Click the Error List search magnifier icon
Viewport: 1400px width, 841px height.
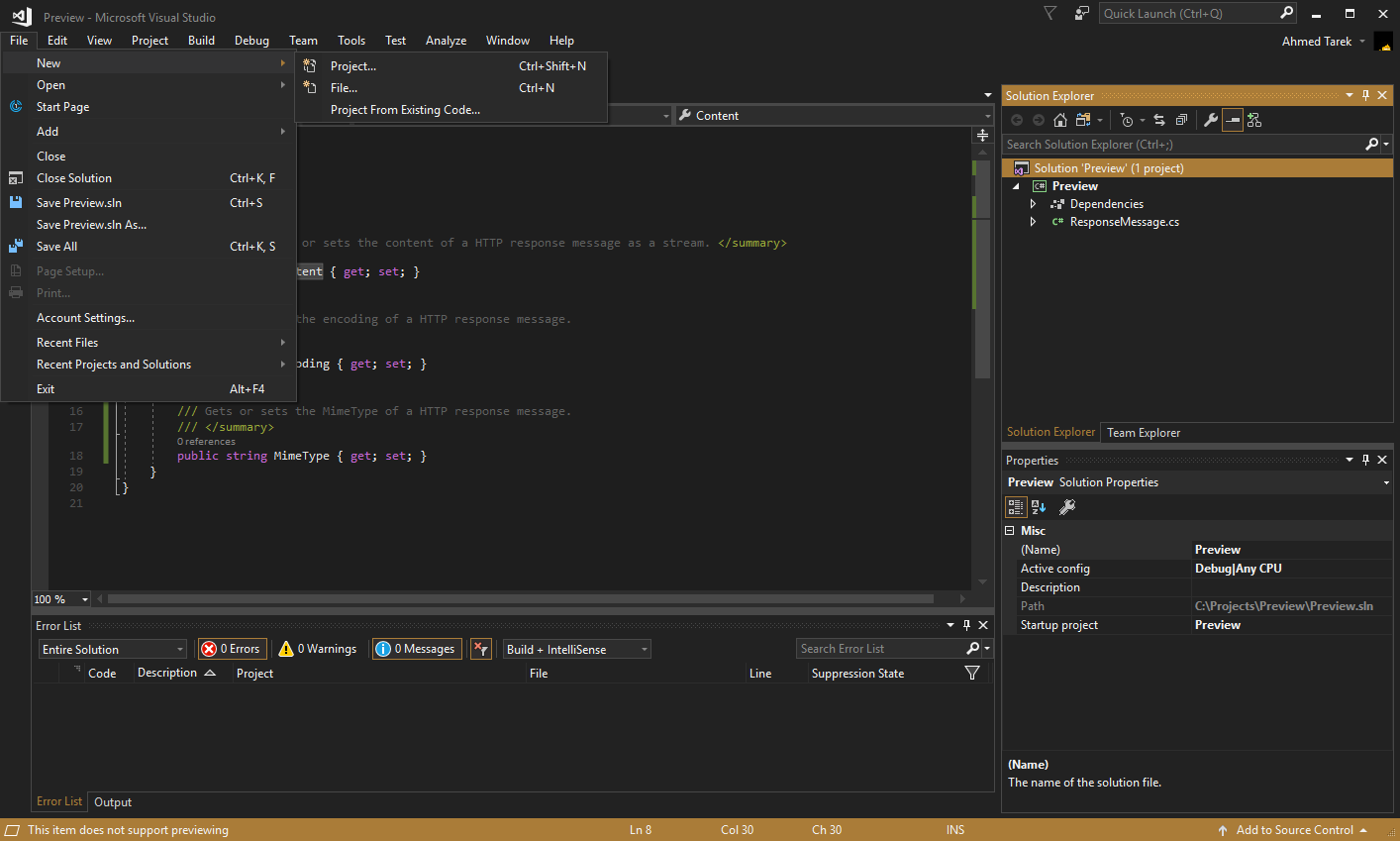coord(972,649)
